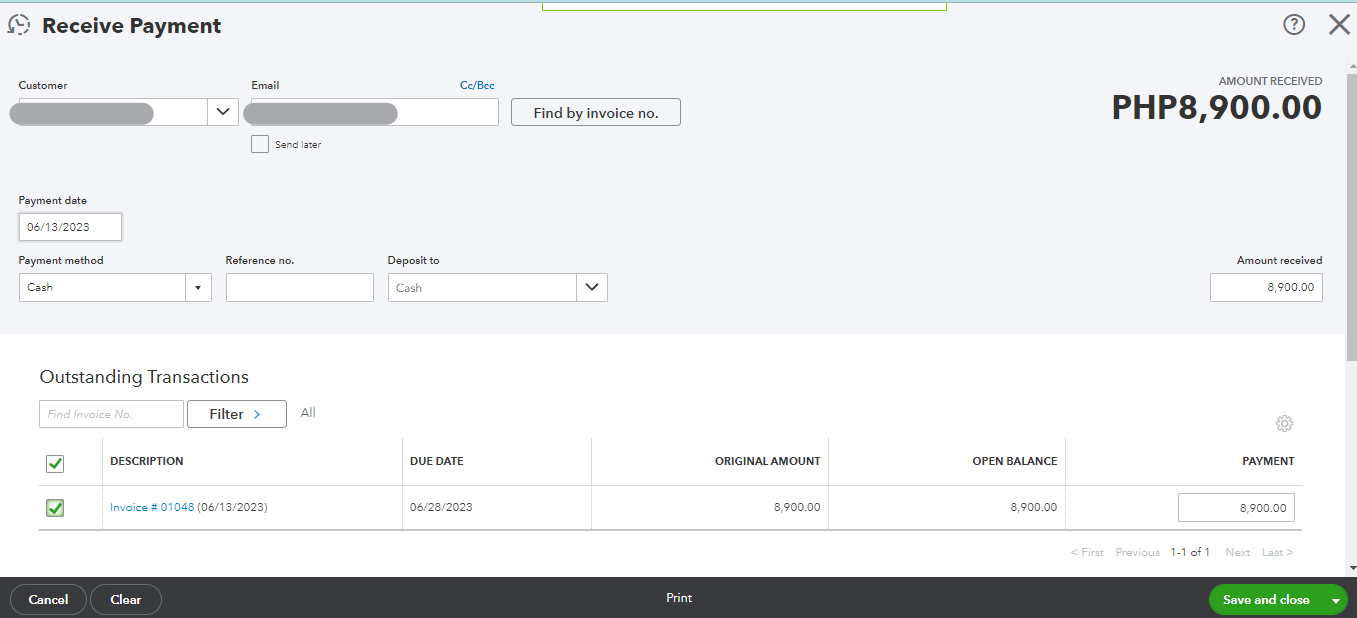Click the PAYMENT column header
This screenshot has width=1357, height=618.
1268,461
